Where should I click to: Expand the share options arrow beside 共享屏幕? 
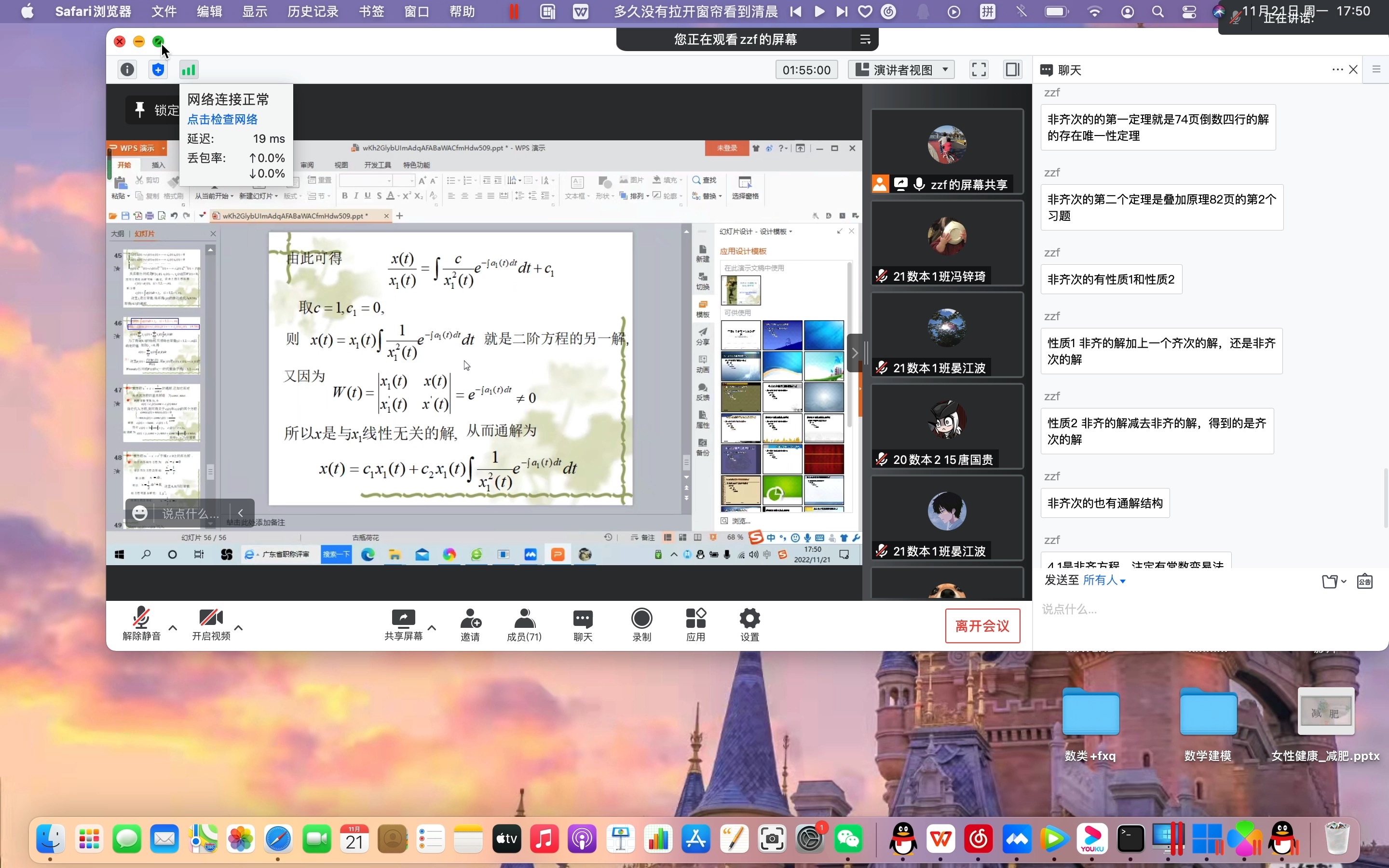(x=432, y=627)
